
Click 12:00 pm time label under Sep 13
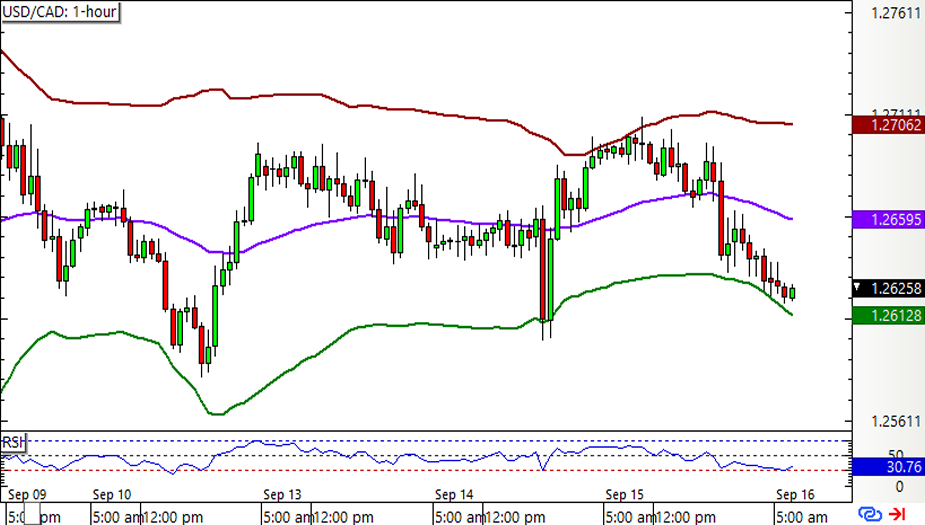(x=343, y=517)
